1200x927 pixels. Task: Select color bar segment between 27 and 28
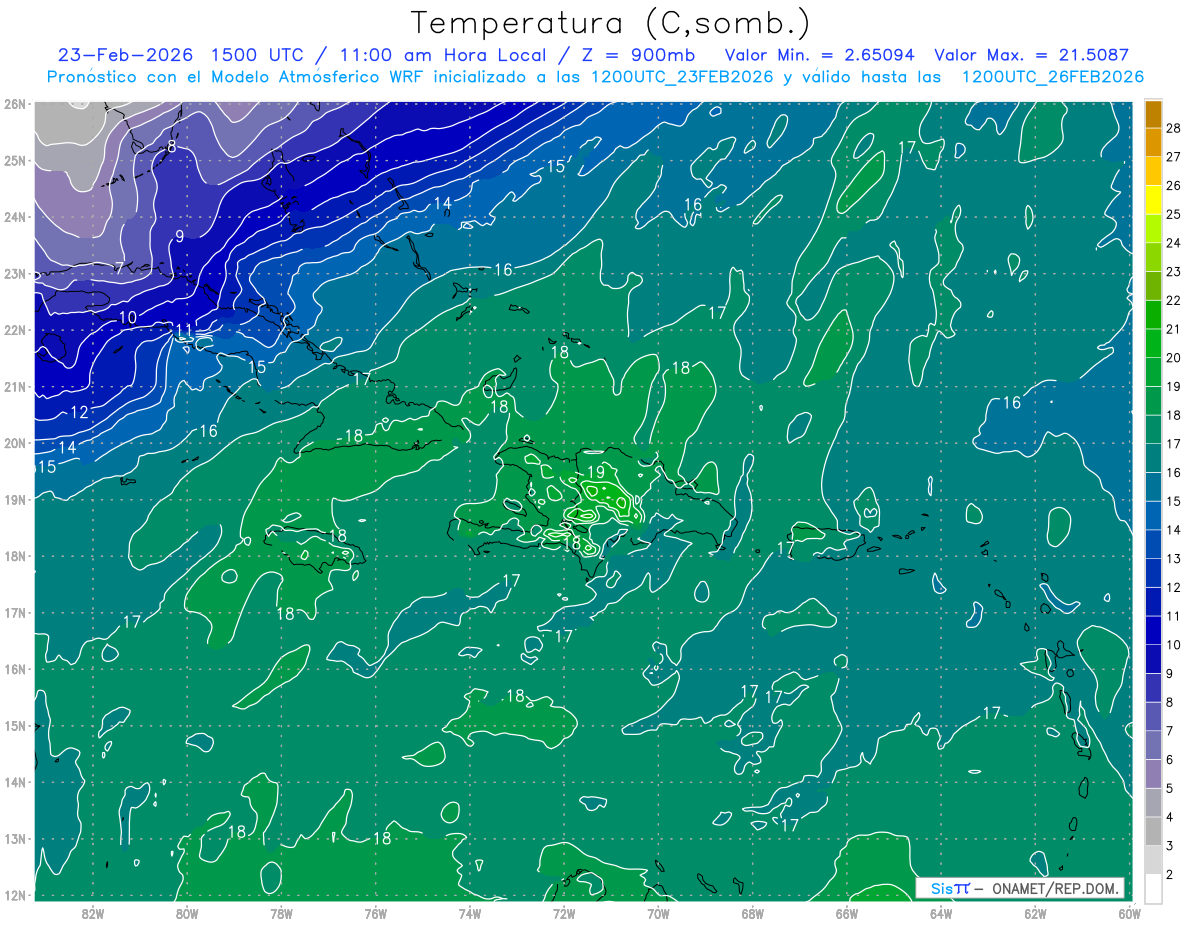pyautogui.click(x=1153, y=142)
